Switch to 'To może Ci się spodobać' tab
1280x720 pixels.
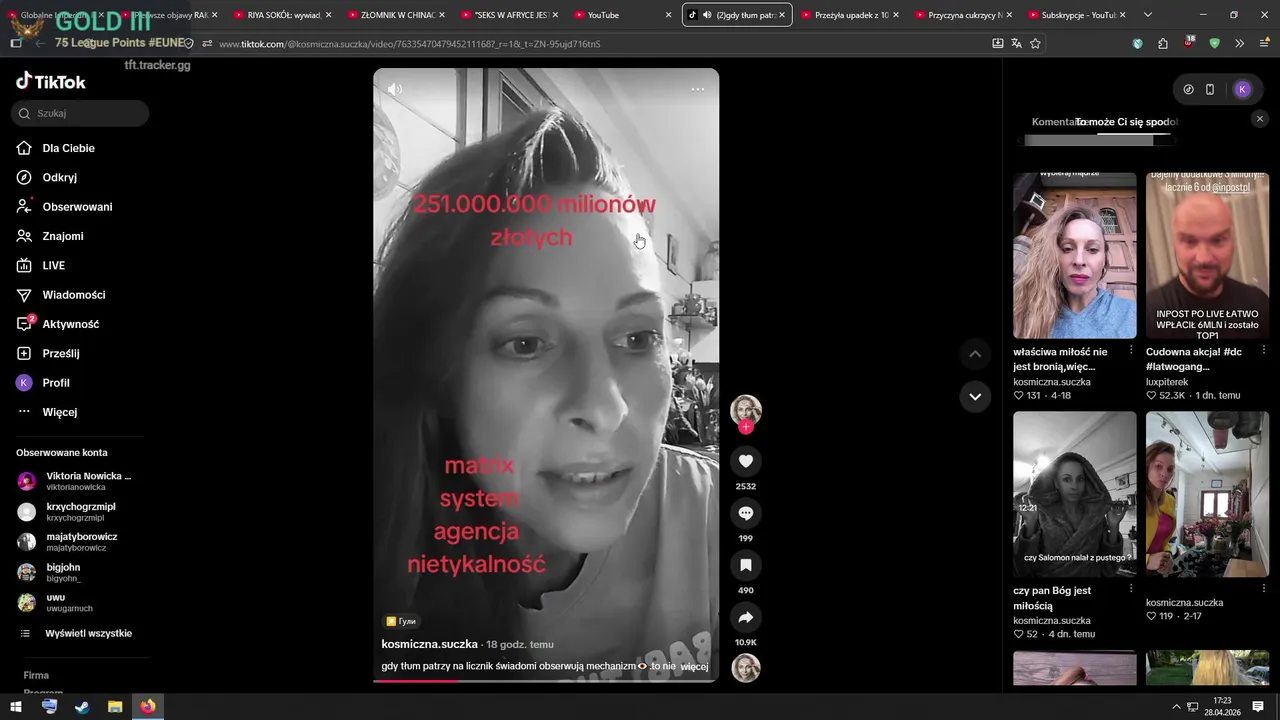pos(1128,122)
